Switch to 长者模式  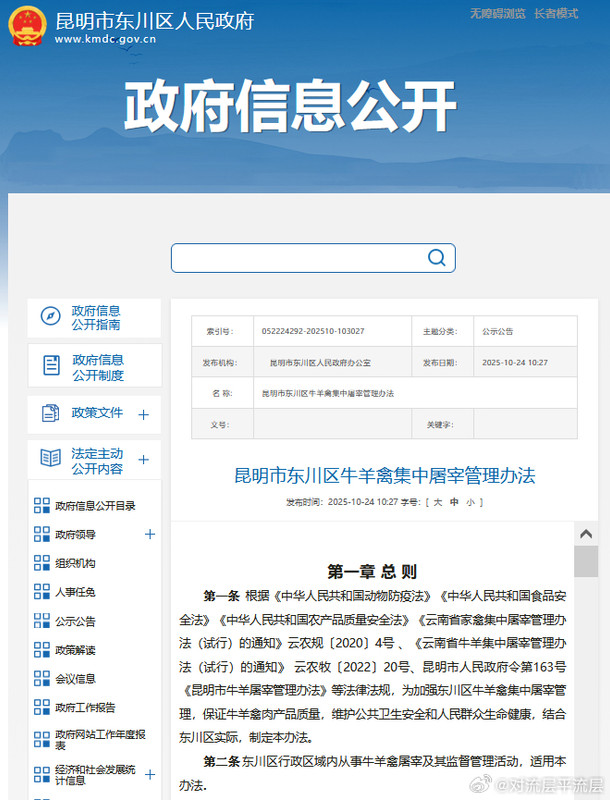[x=556, y=14]
